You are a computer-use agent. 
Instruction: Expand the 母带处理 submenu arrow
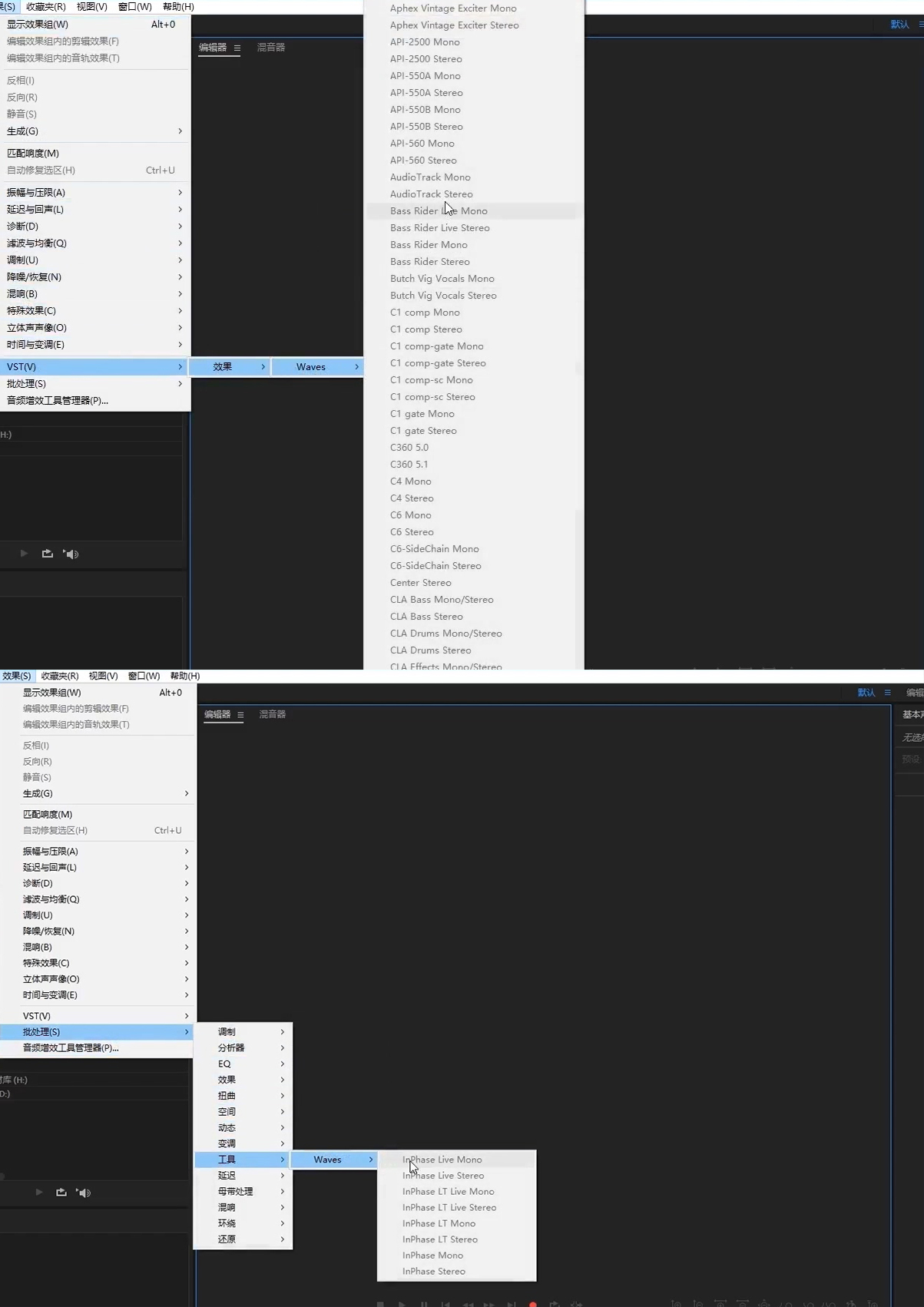tap(283, 1192)
